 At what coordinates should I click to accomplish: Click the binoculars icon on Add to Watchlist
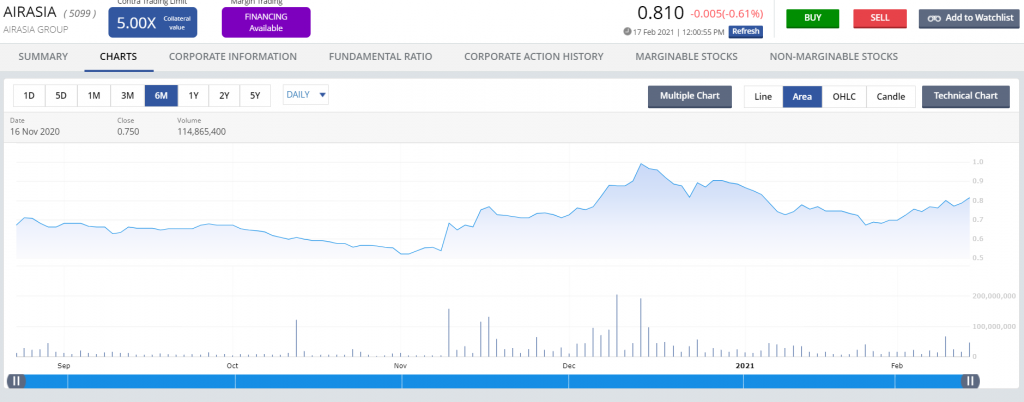coord(934,18)
